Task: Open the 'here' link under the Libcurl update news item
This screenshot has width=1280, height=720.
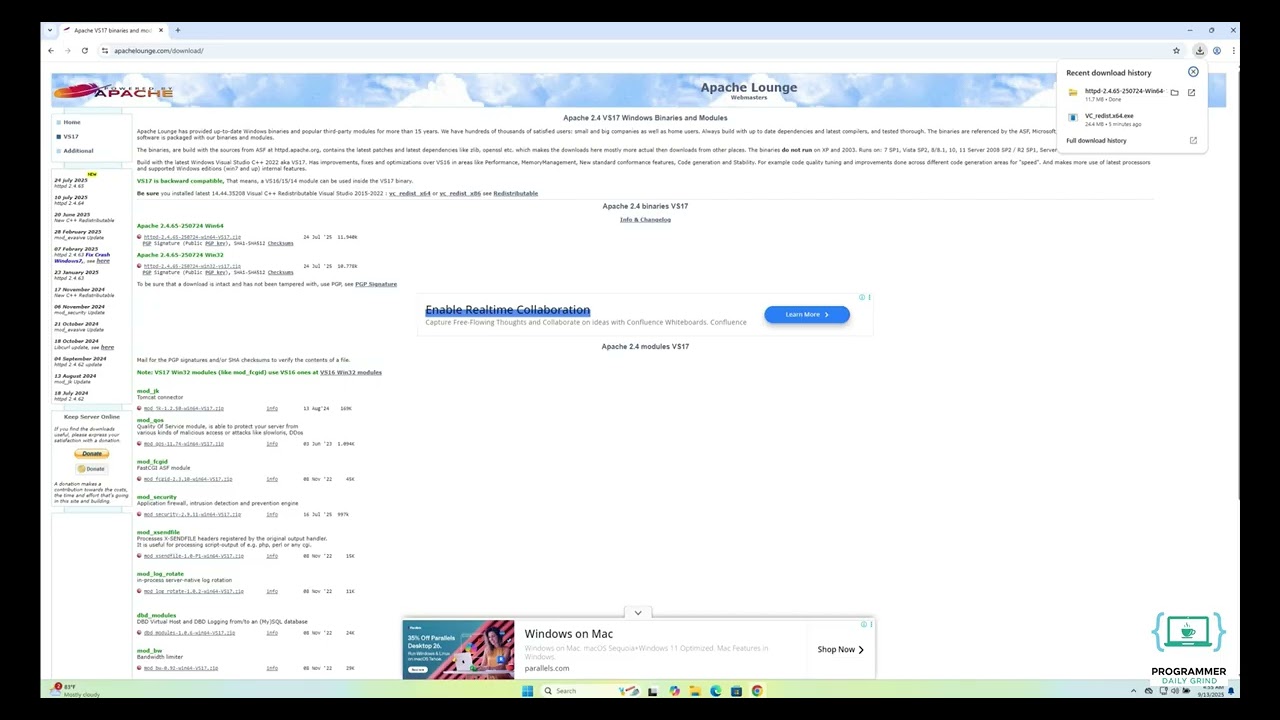Action: click(107, 347)
